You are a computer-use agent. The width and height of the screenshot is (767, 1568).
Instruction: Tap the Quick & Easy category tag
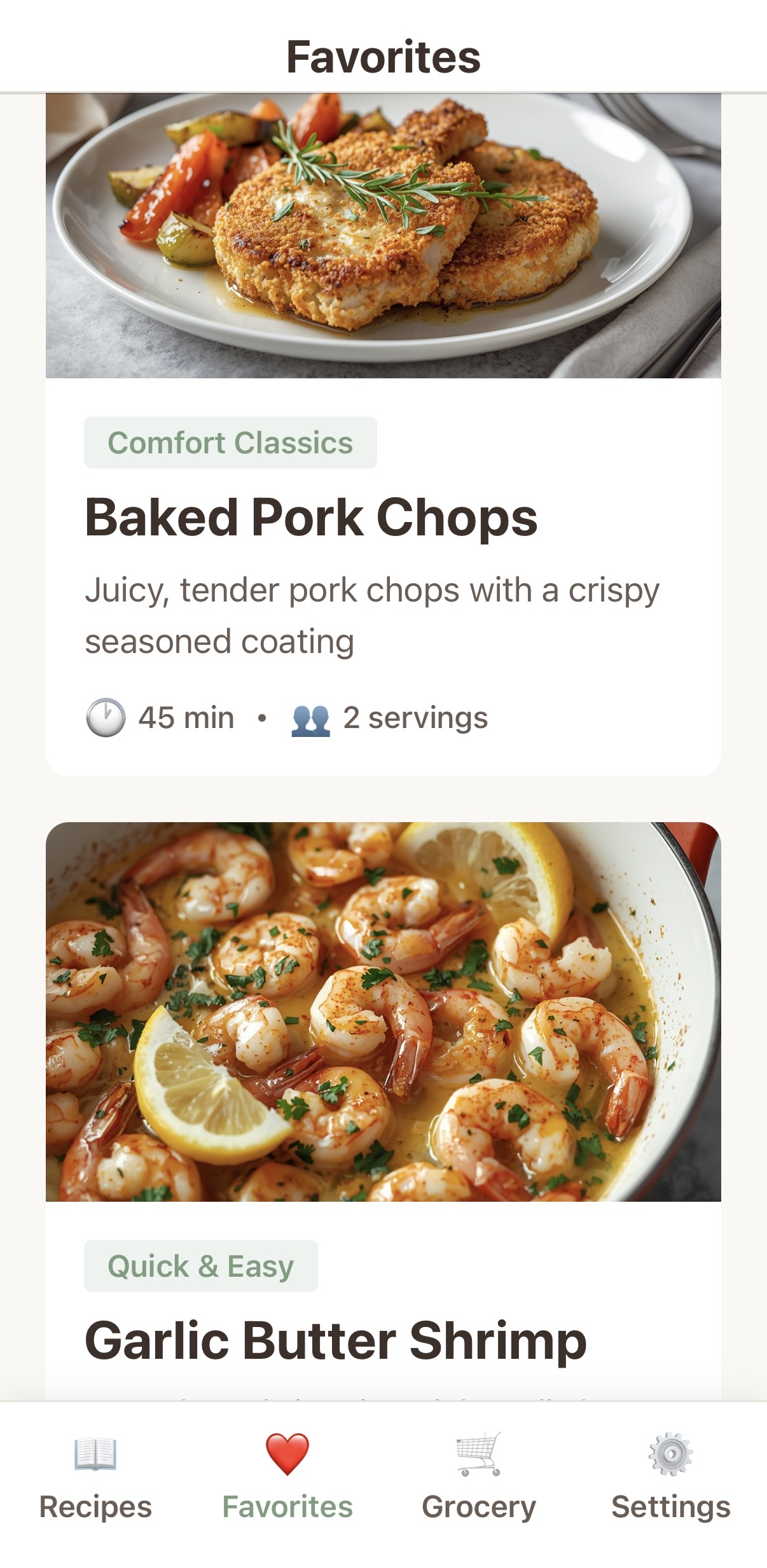[201, 1266]
